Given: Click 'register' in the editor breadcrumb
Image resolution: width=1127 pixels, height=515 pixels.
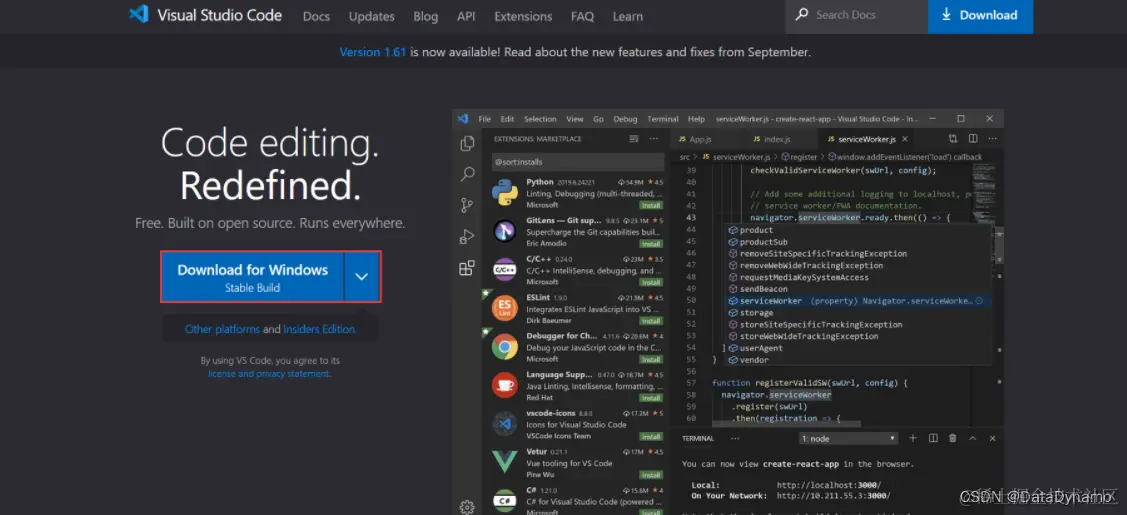Looking at the screenshot, I should (804, 157).
